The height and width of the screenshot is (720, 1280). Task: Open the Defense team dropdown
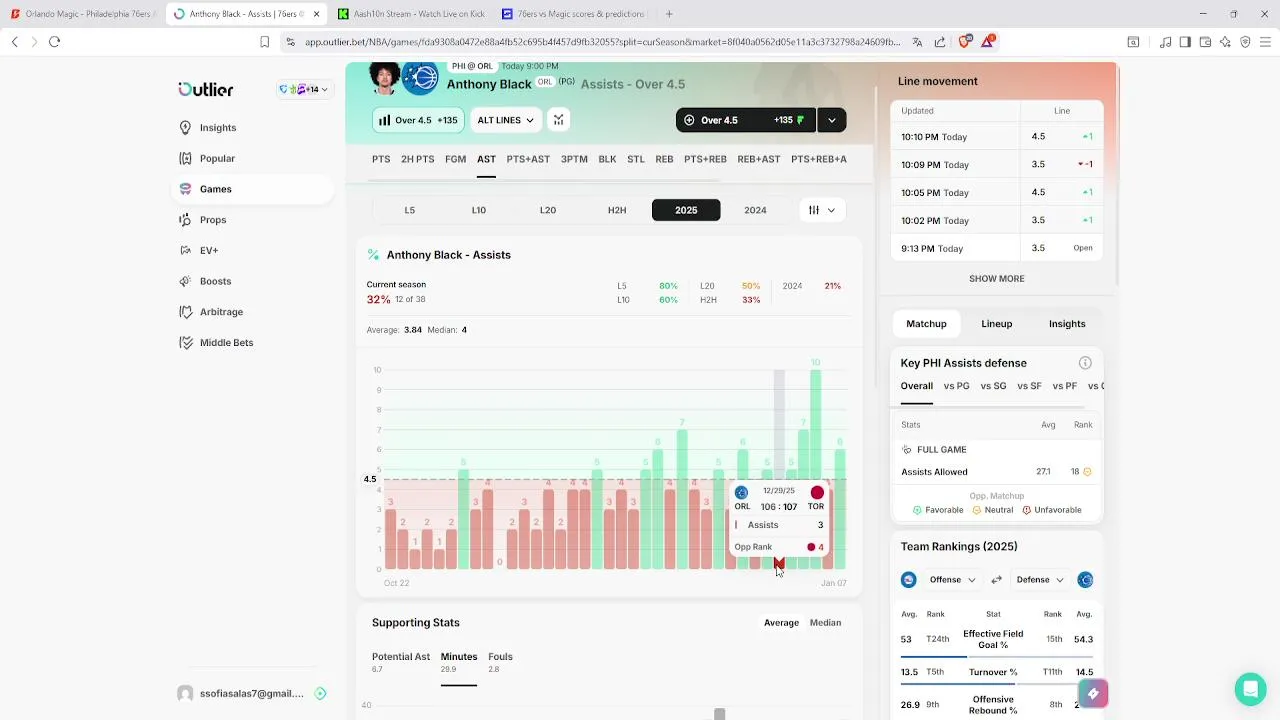1040,580
